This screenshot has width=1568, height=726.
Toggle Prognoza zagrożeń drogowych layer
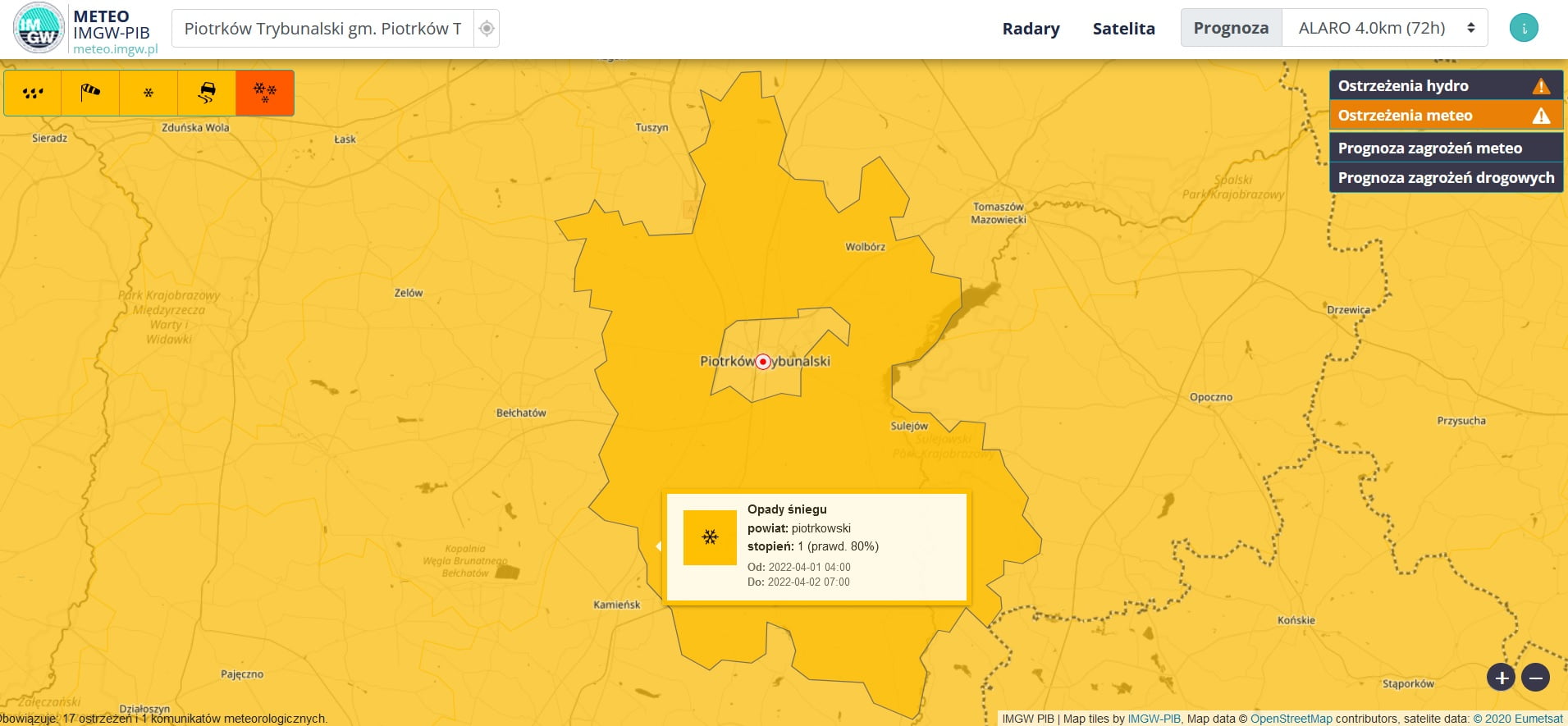(1445, 178)
